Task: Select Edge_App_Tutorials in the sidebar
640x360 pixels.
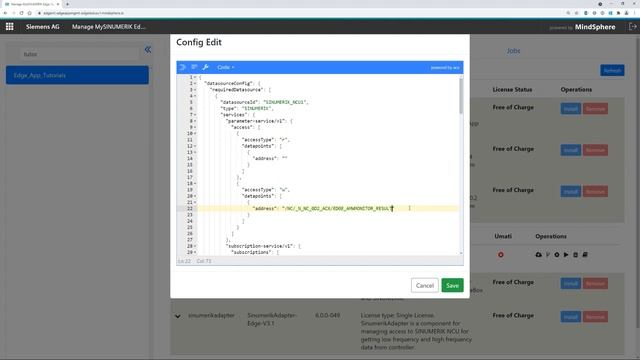Action: 77,75
